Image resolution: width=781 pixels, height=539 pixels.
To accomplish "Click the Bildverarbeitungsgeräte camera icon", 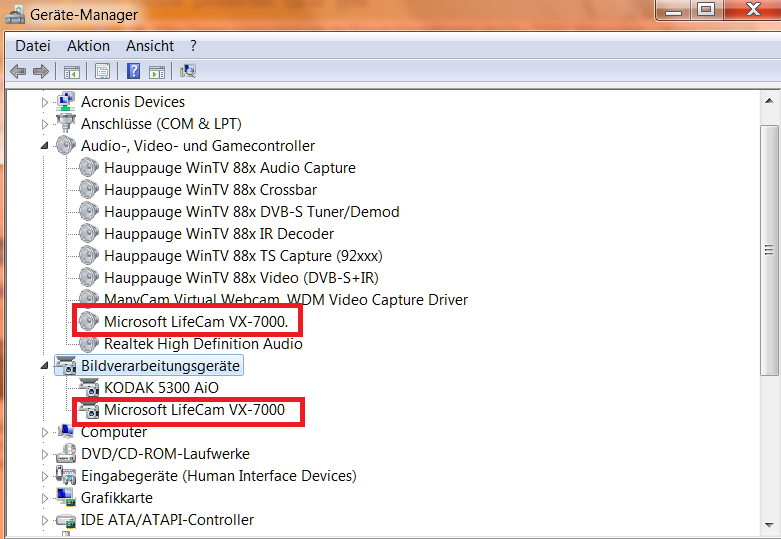I will (66, 366).
